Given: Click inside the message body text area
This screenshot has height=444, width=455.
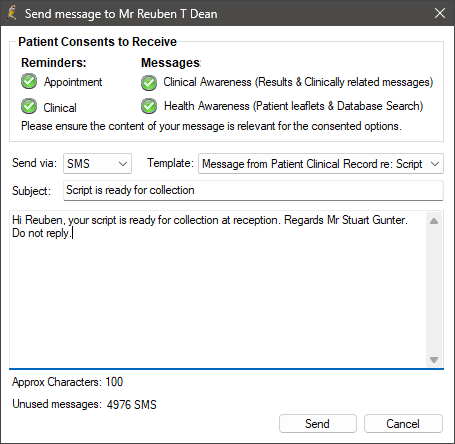Looking at the screenshot, I should pos(218,289).
